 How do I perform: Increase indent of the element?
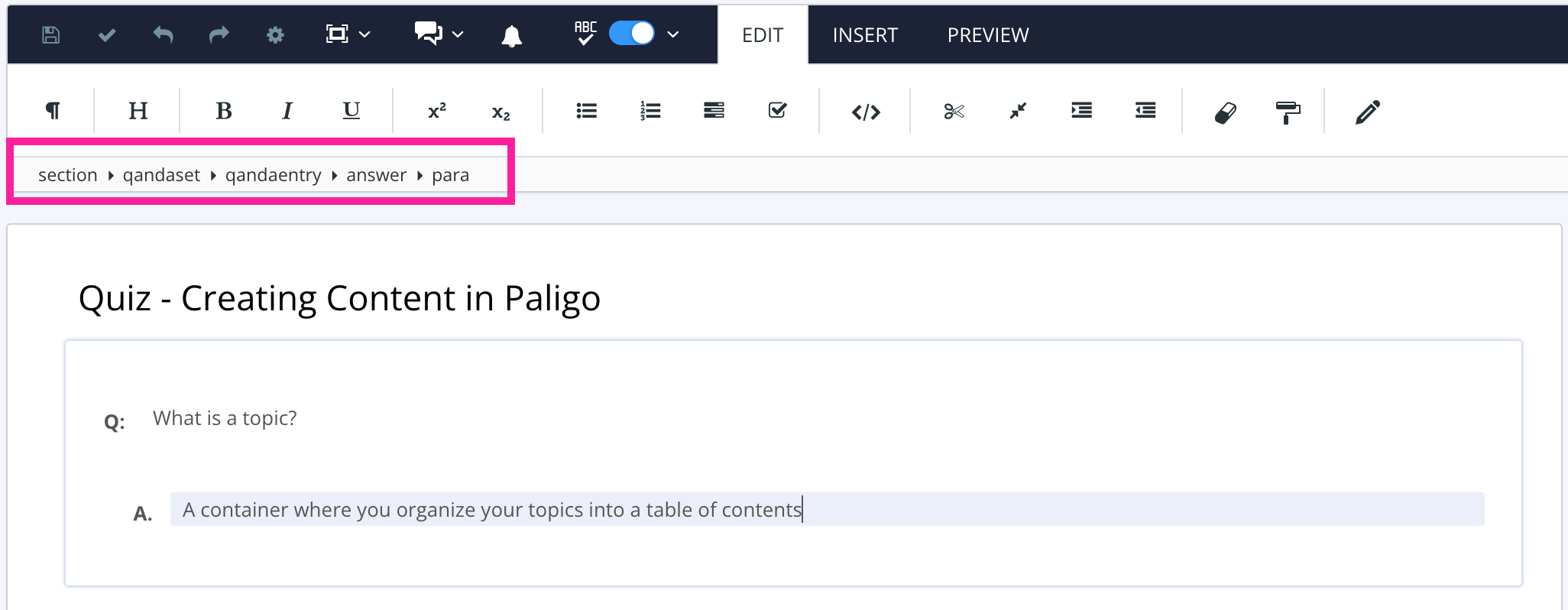click(1081, 111)
